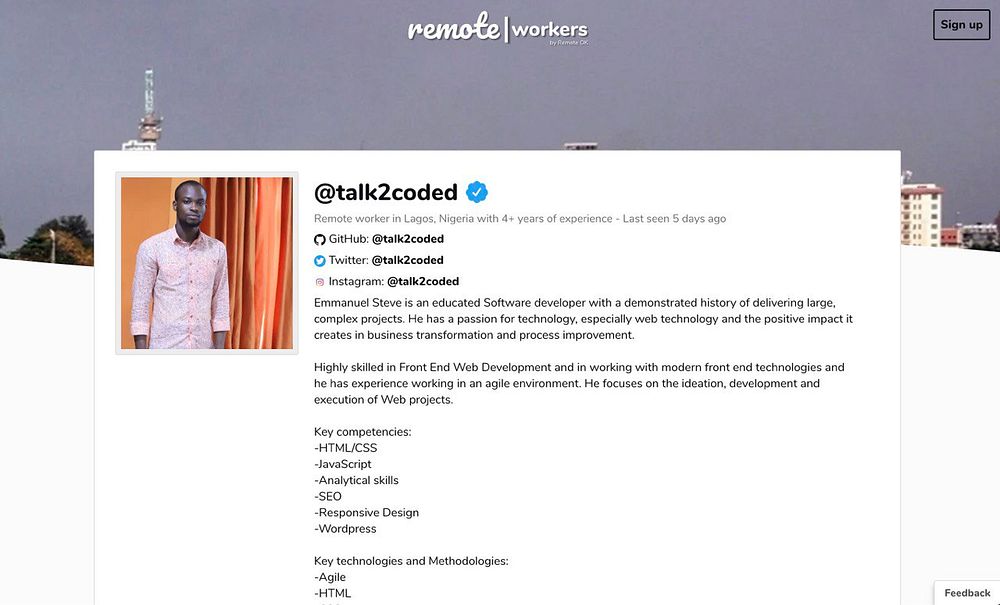The image size is (1000, 605).
Task: Click the profile photo thumbnail
Action: 207,263
